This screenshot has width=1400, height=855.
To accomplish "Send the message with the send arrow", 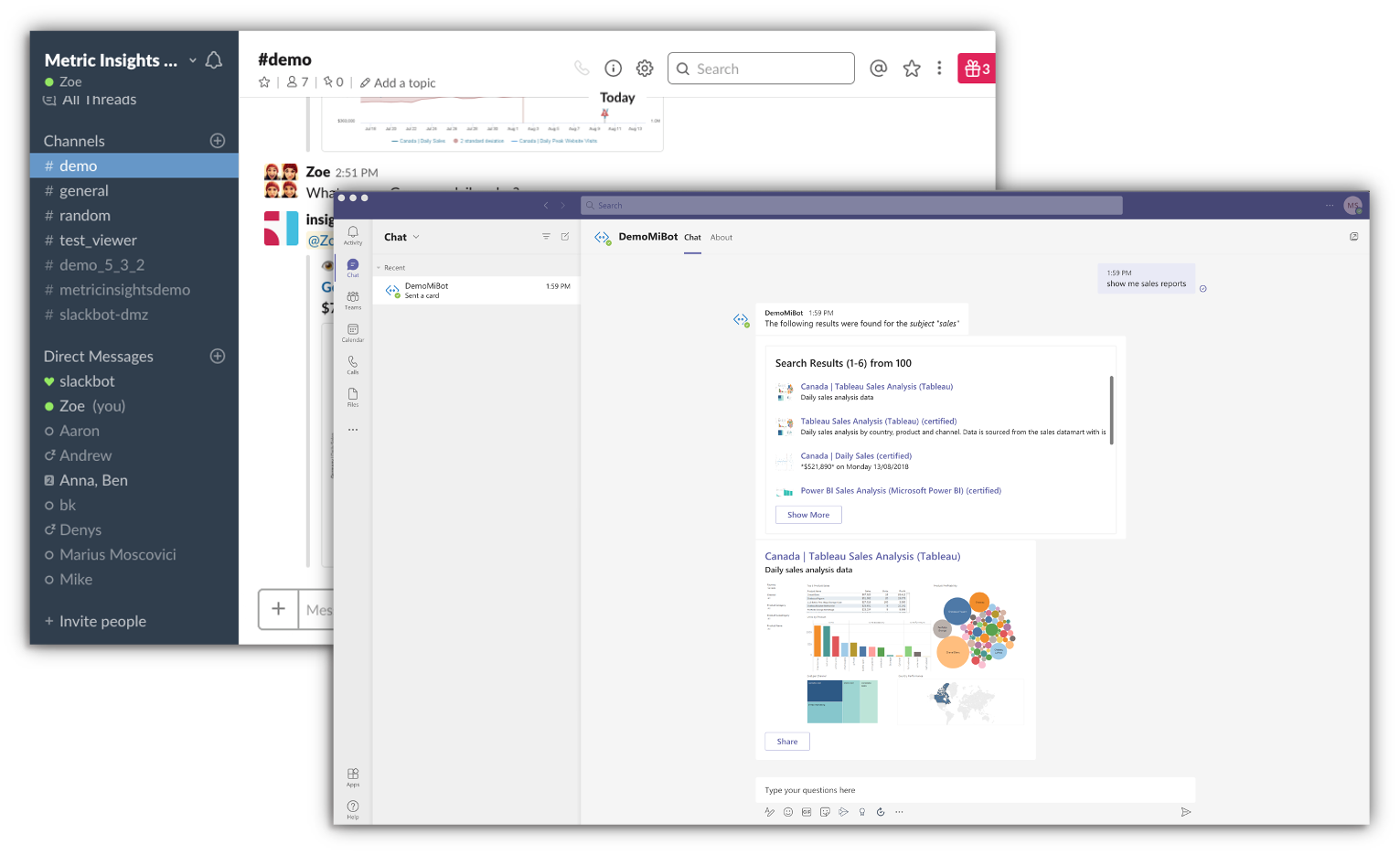I will click(x=1186, y=812).
